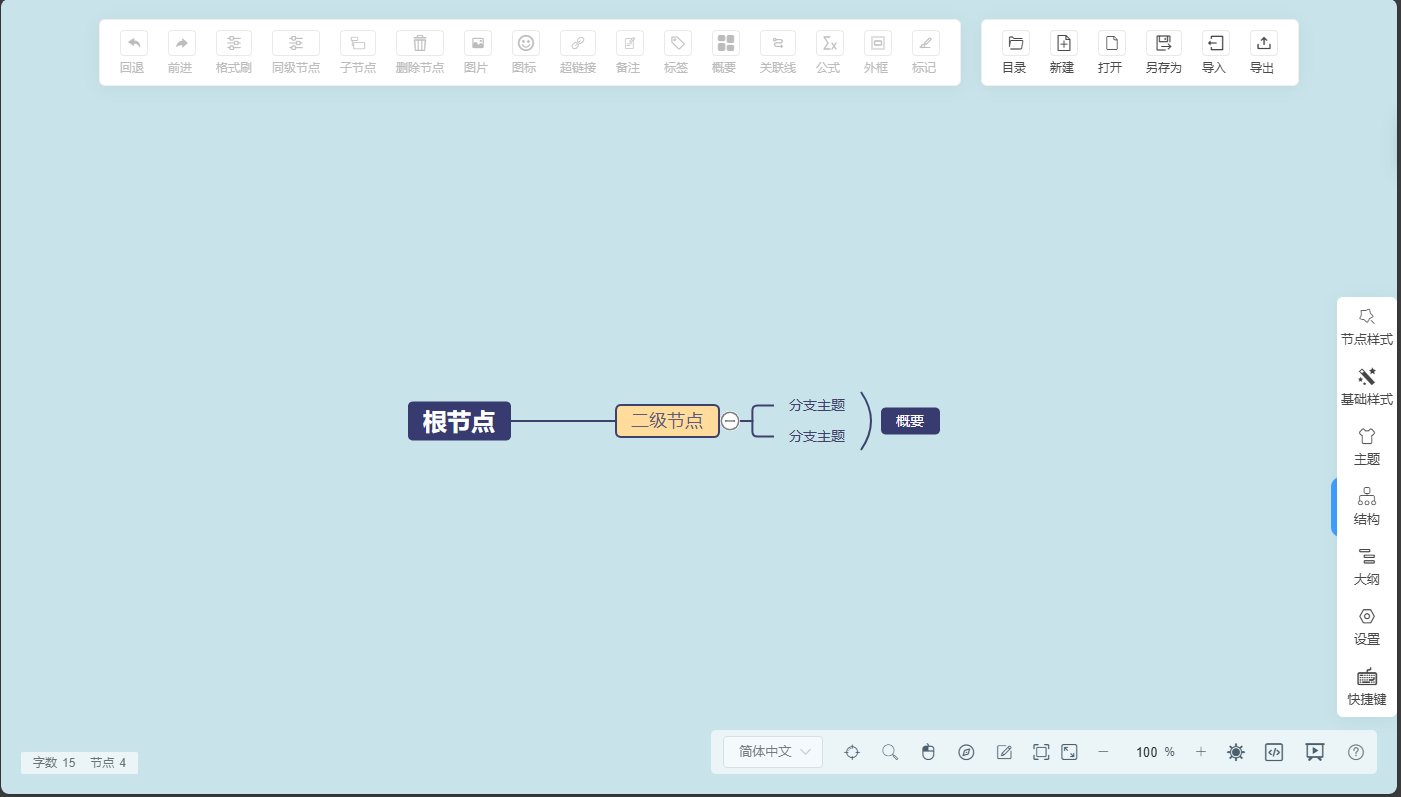Viewport: 1401px width, 797px height.
Task: Toggle dark mode sun icon
Action: (1236, 752)
